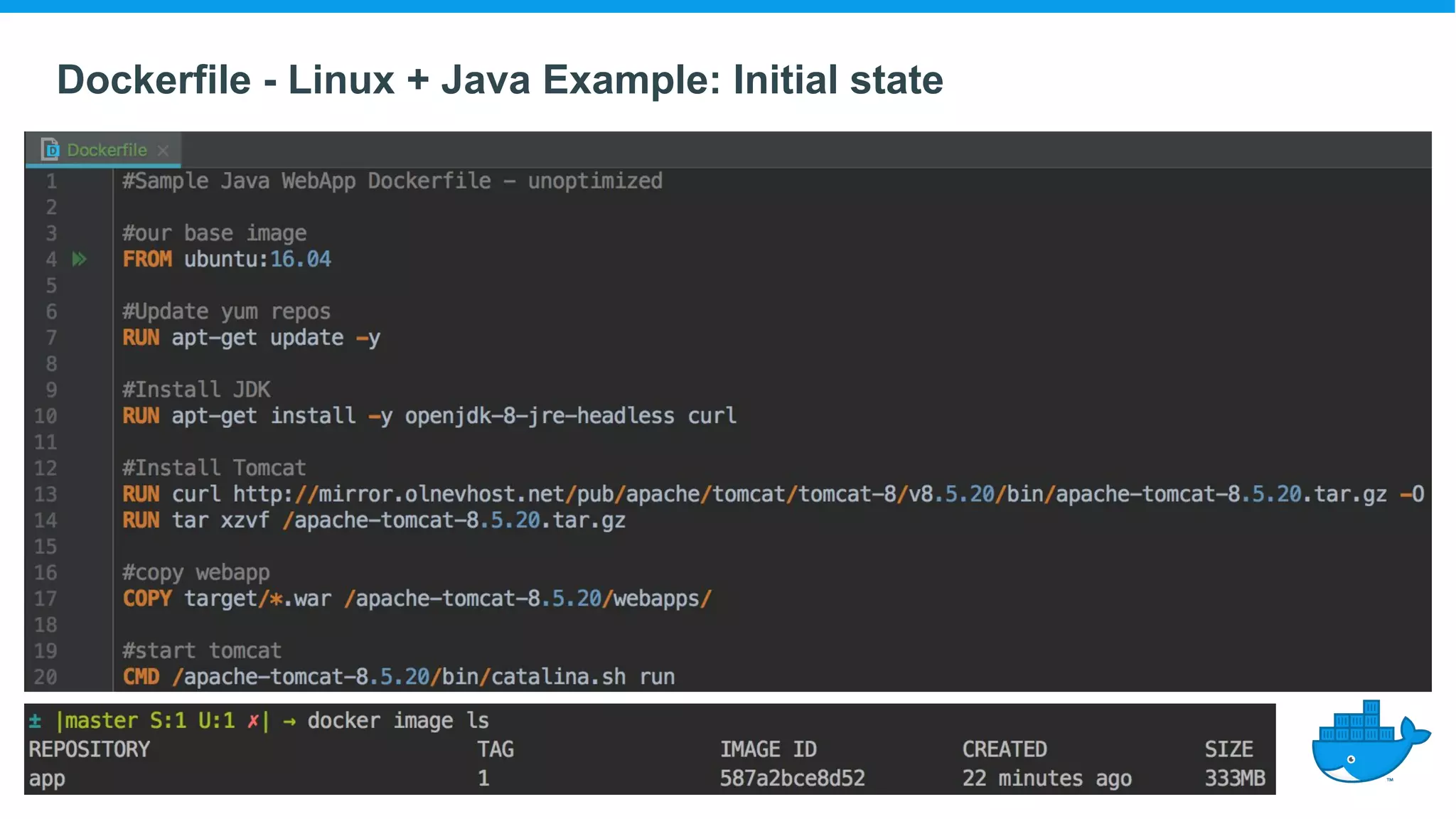Click the CMD keyword on line 20

141,677
